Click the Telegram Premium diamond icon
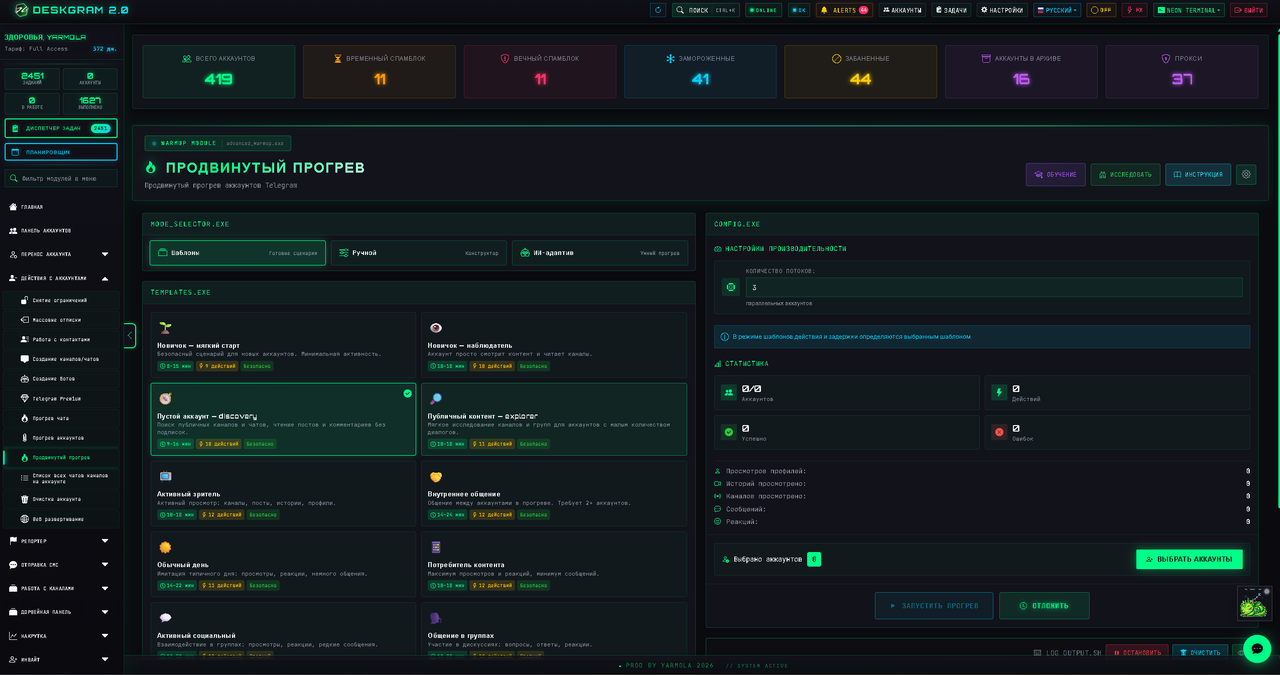Viewport: 1280px width, 675px height. coord(25,398)
